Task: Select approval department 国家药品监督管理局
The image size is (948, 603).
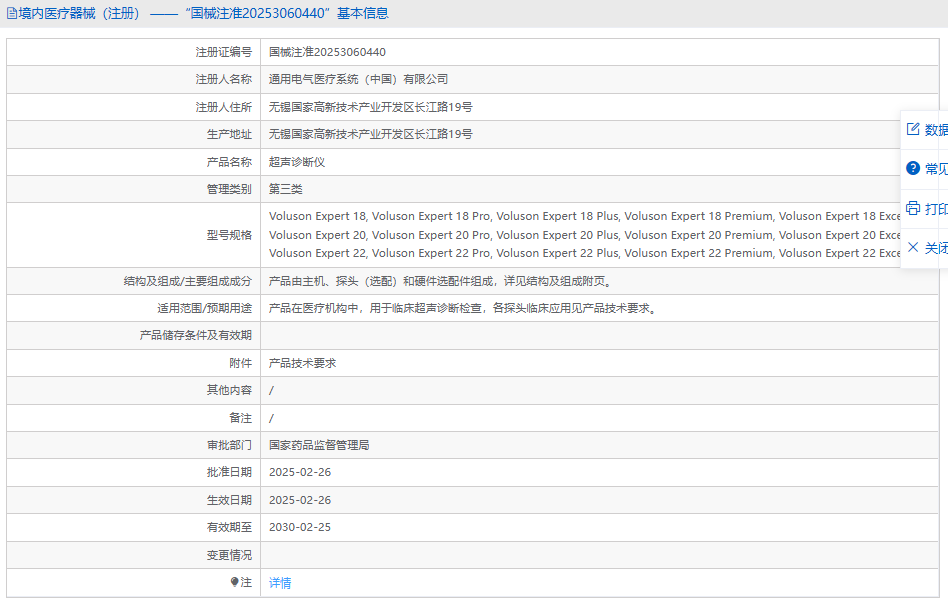Action: click(319, 445)
